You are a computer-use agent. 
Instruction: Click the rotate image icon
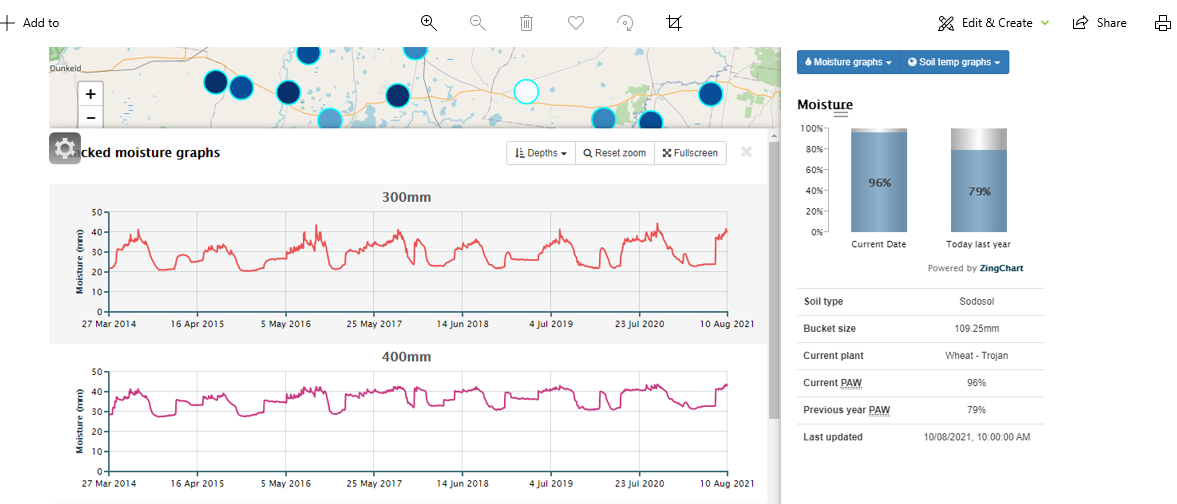pos(625,23)
